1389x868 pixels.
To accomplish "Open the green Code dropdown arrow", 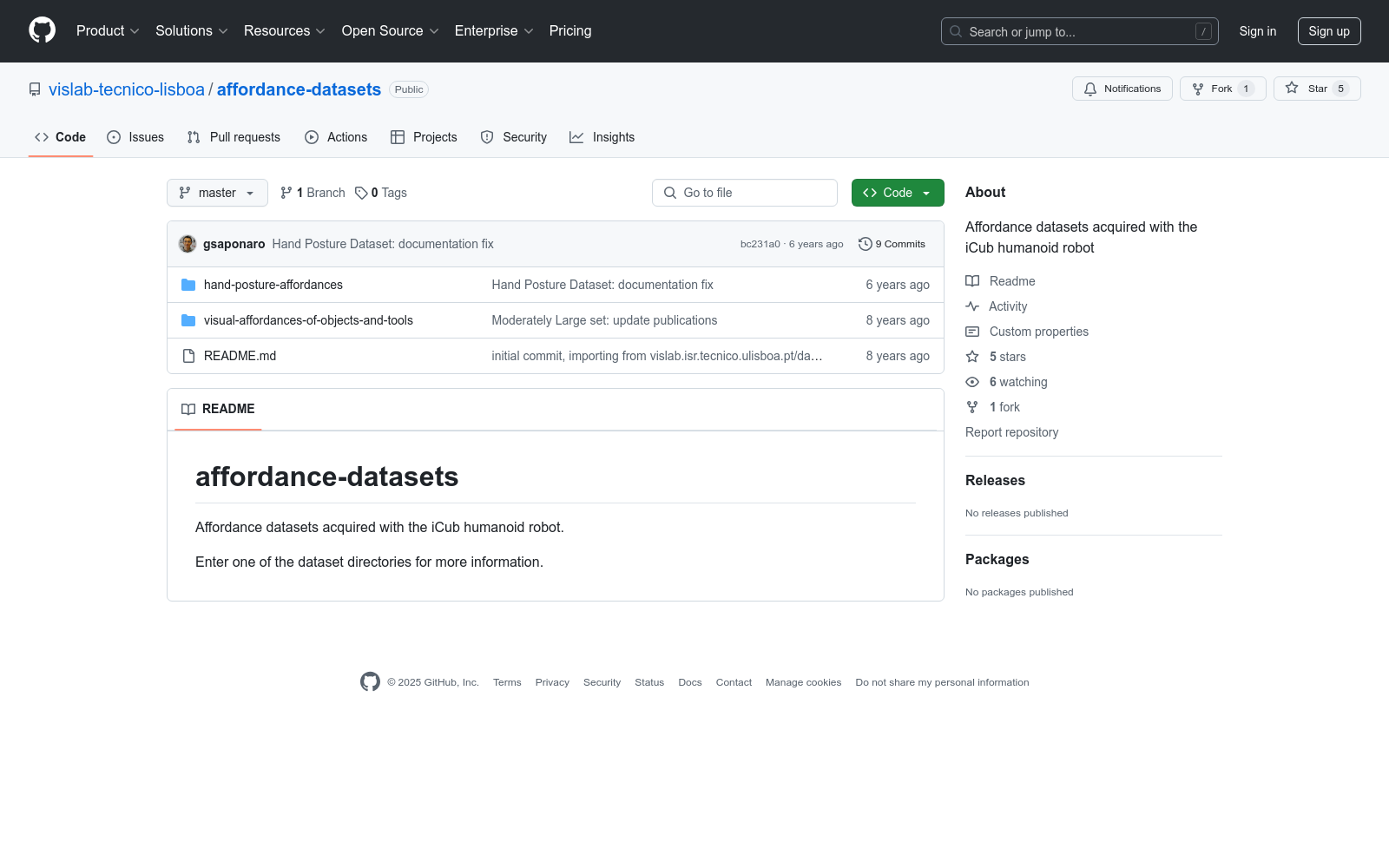I will click(926, 193).
